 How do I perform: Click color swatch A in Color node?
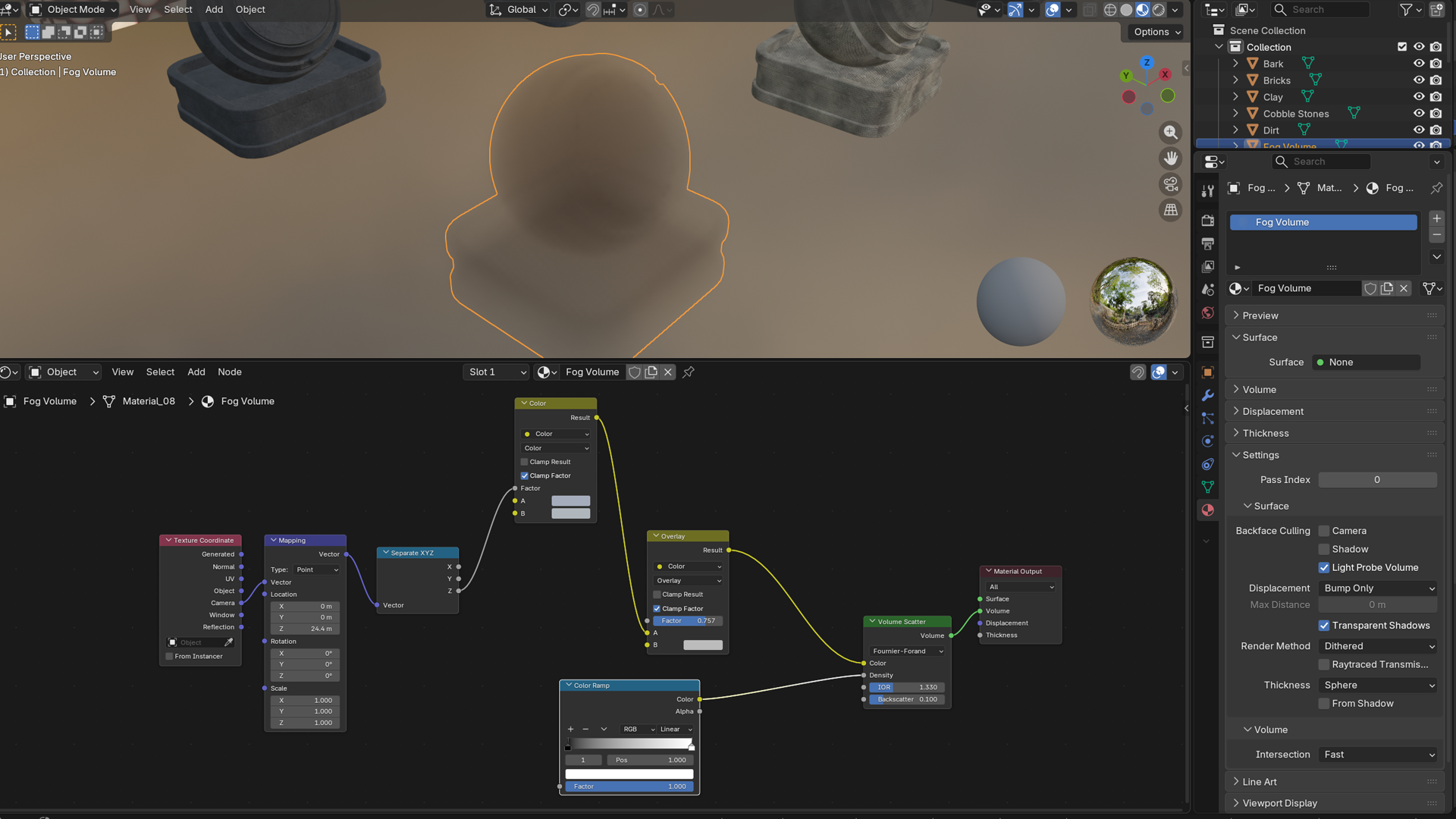click(570, 500)
